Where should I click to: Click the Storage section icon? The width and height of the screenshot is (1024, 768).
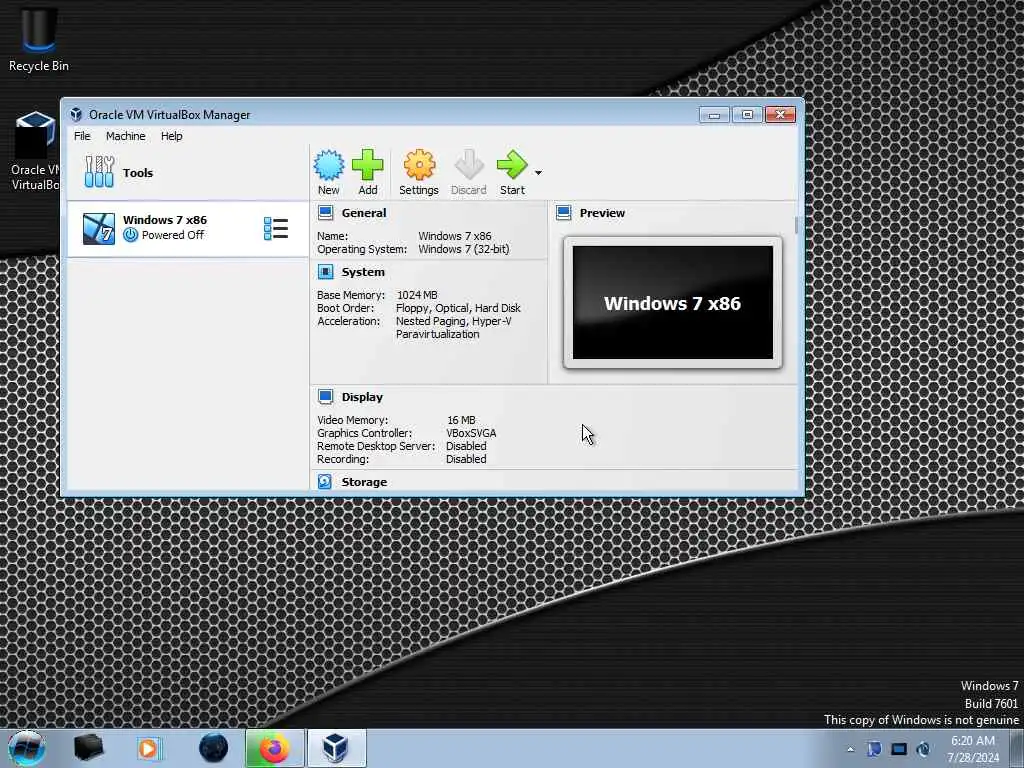point(325,482)
